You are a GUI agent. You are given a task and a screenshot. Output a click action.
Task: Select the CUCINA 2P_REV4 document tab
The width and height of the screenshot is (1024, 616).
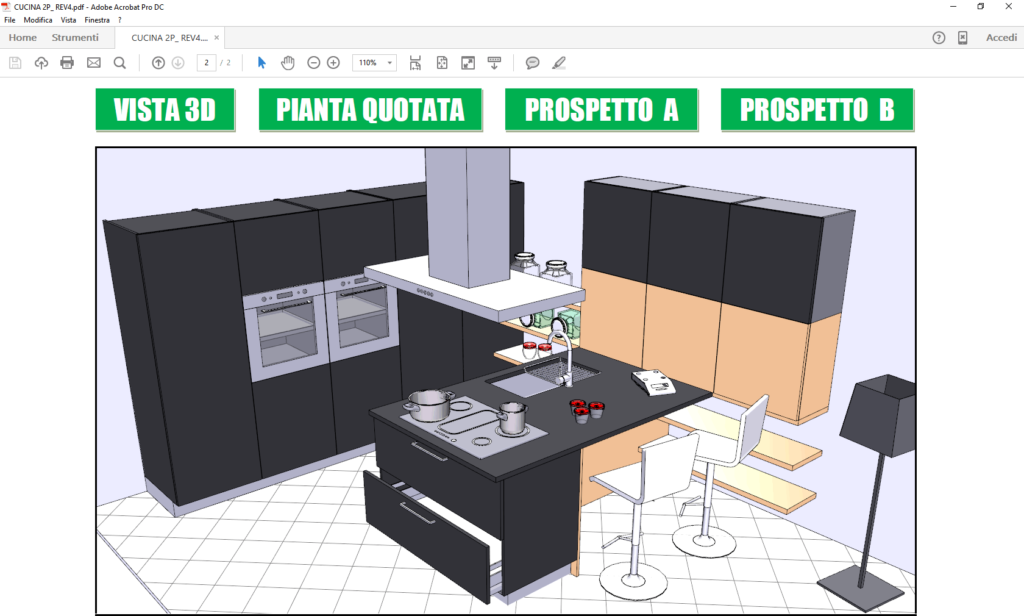pyautogui.click(x=169, y=38)
